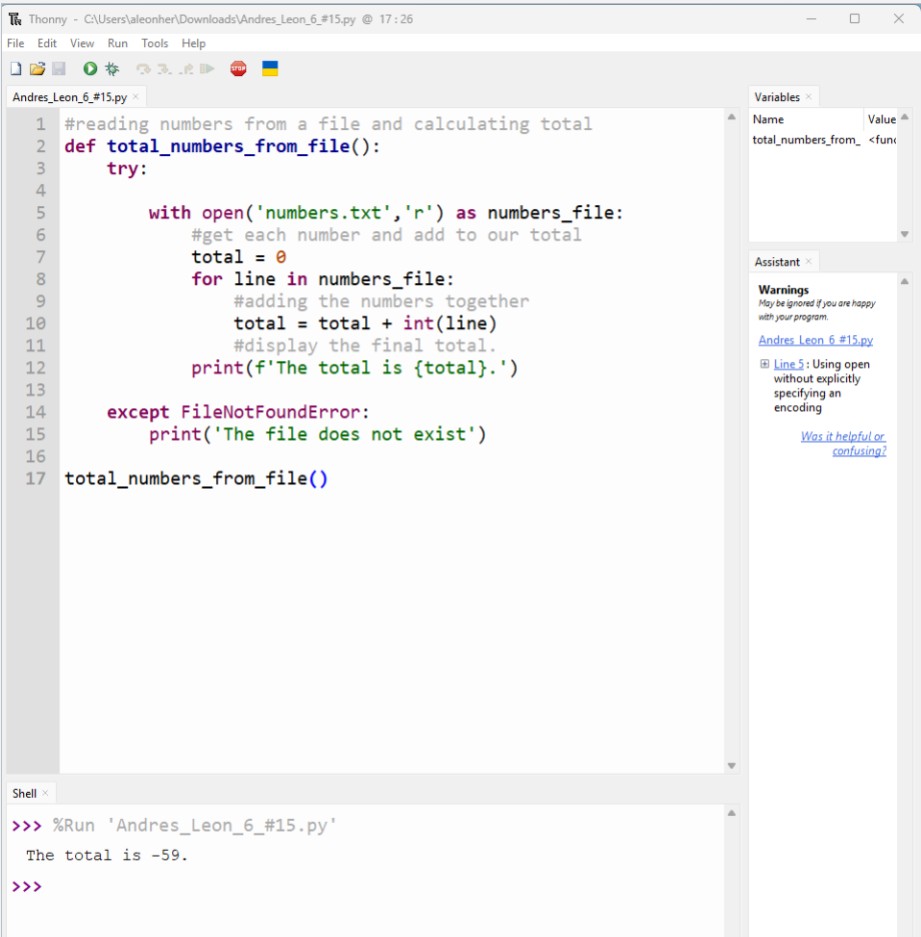This screenshot has width=921, height=937.
Task: Maximize the Thonny window
Action: (x=855, y=19)
